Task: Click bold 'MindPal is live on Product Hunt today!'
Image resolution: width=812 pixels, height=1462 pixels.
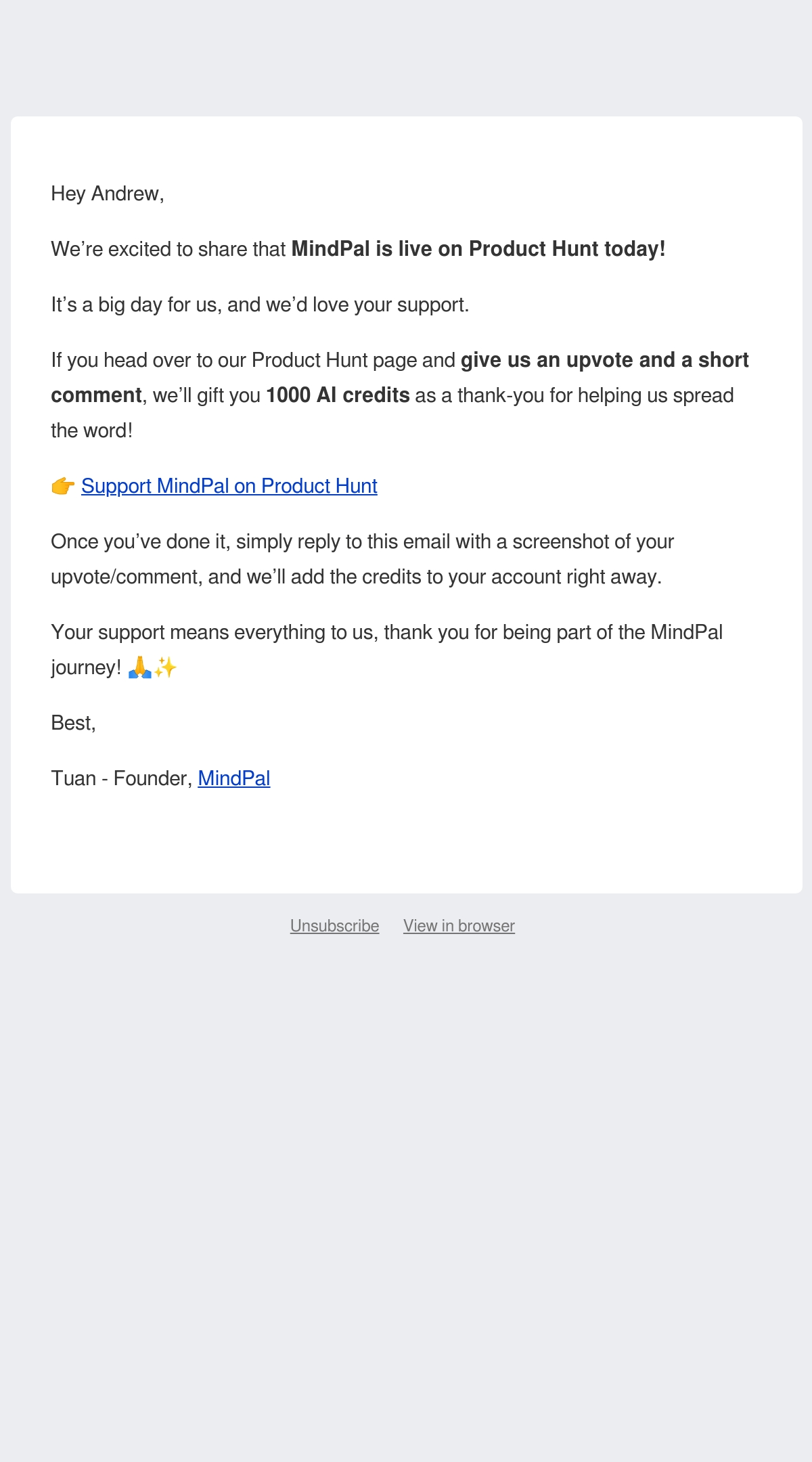Action: pyautogui.click(x=478, y=249)
